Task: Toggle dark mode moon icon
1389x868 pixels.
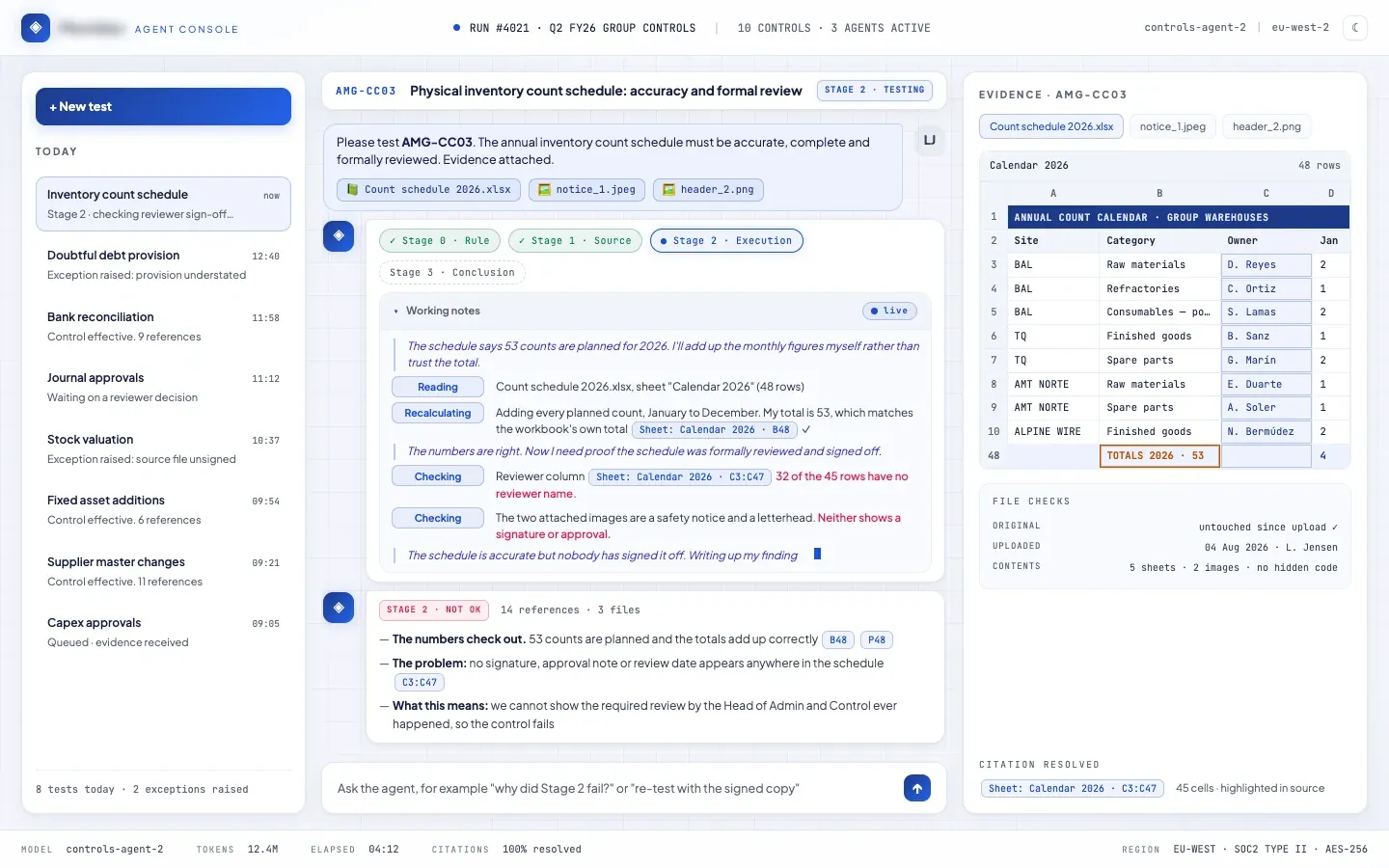Action: pos(1355,28)
